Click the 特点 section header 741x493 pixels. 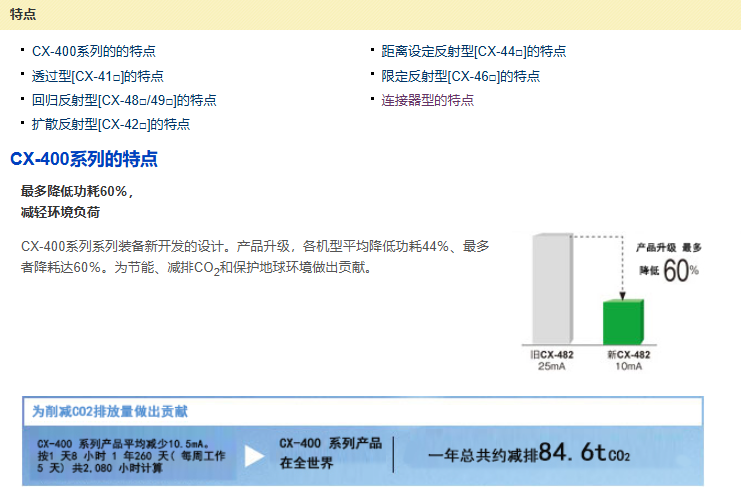[x=23, y=14]
